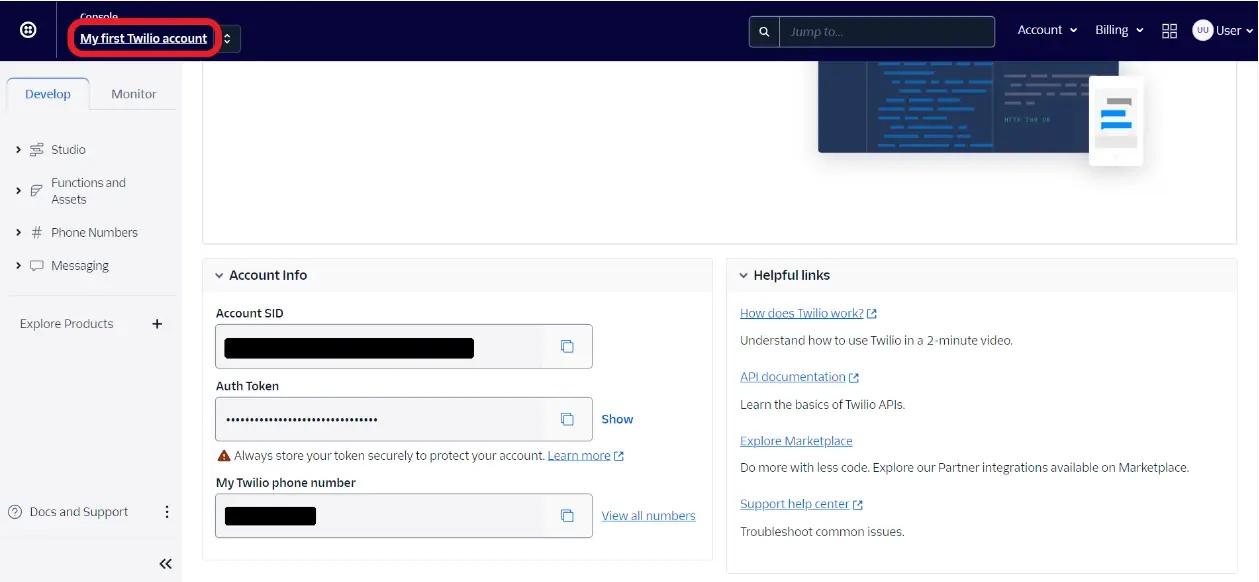Expand the Functions and Assets chevron
This screenshot has width=1259, height=582.
18,191
